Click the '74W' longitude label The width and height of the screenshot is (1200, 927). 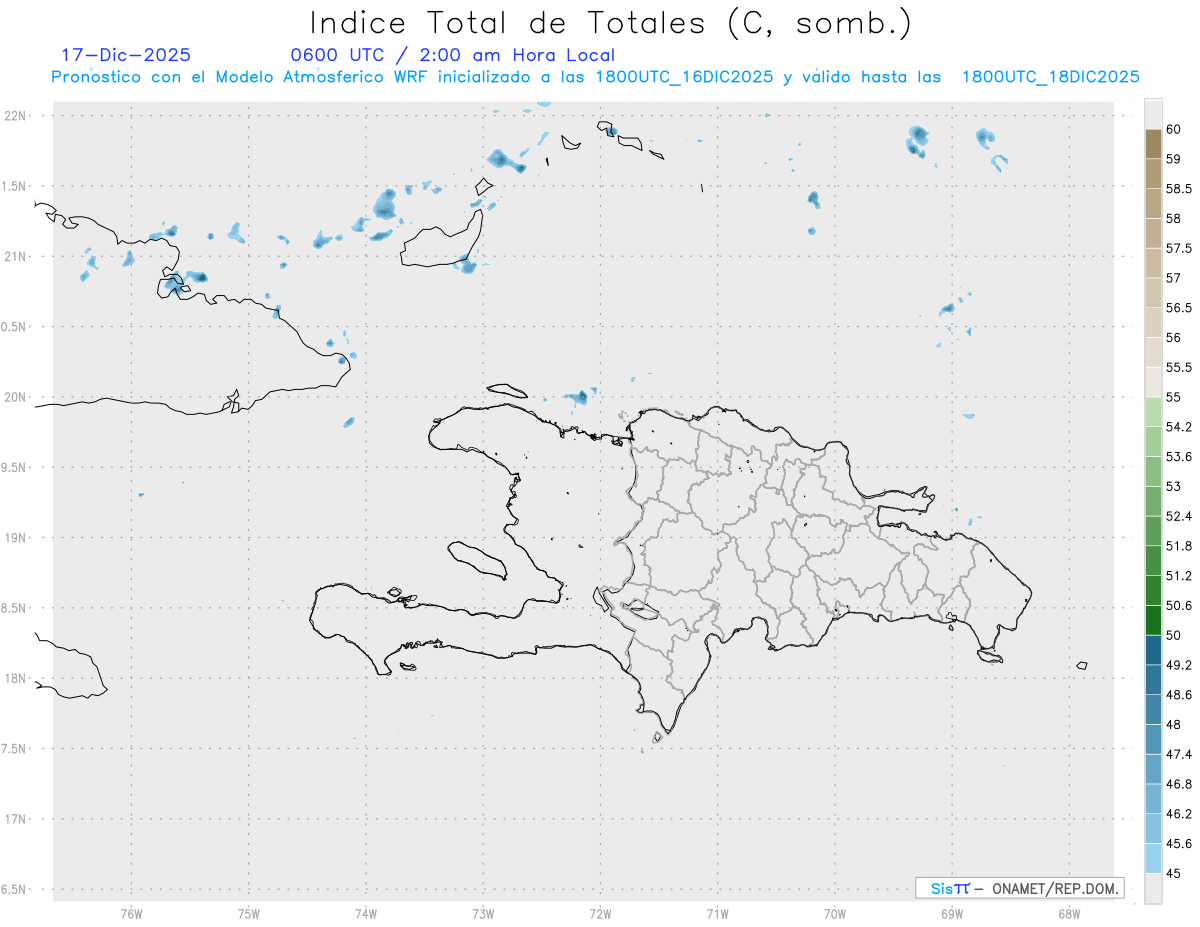point(365,913)
